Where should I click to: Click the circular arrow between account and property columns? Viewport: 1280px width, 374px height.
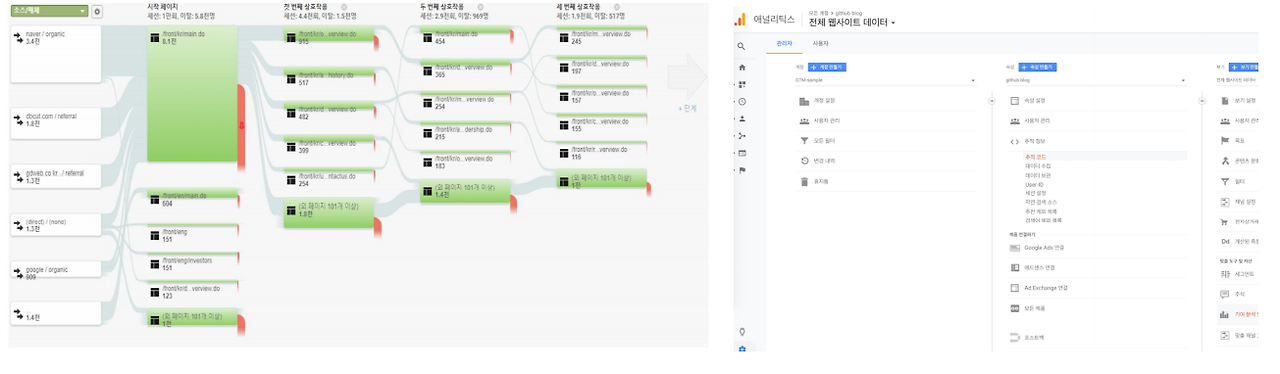coord(991,101)
